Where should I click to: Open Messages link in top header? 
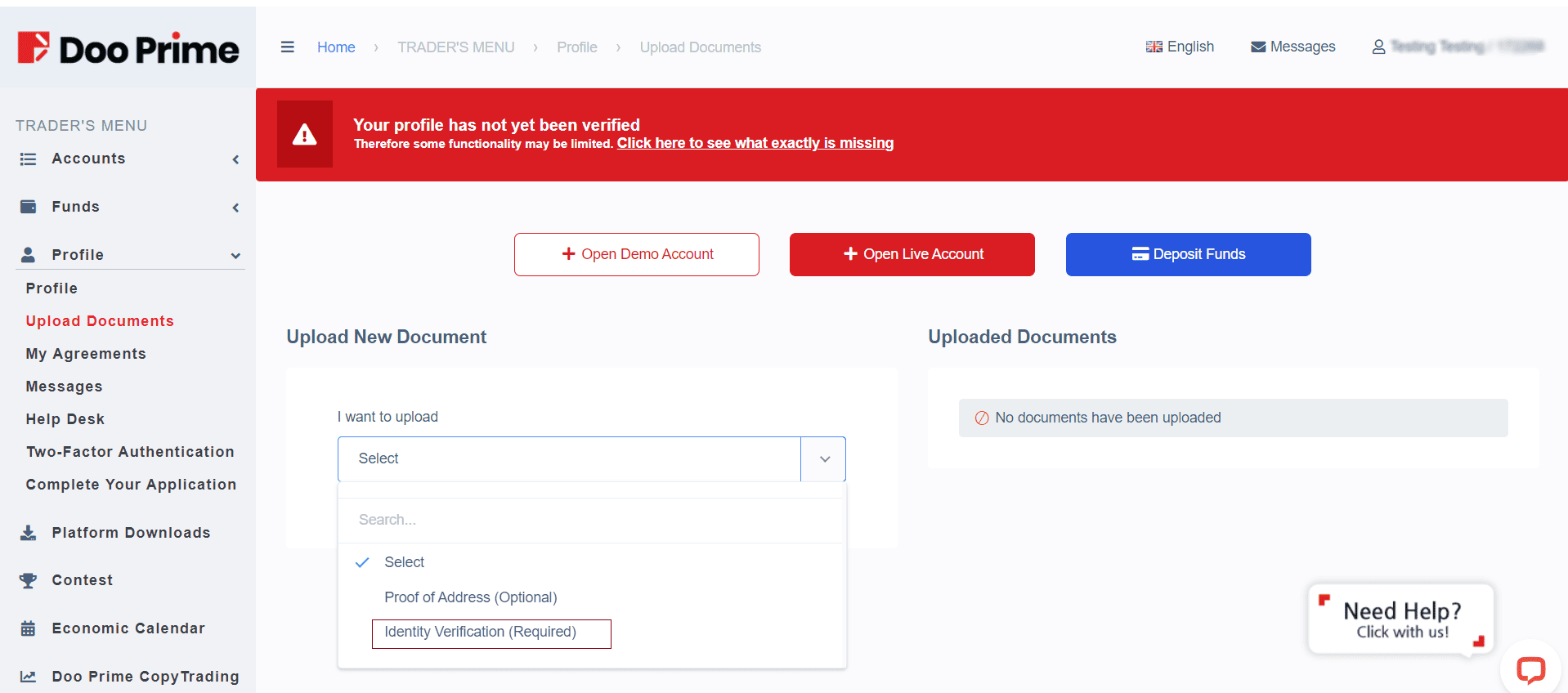click(x=1293, y=47)
